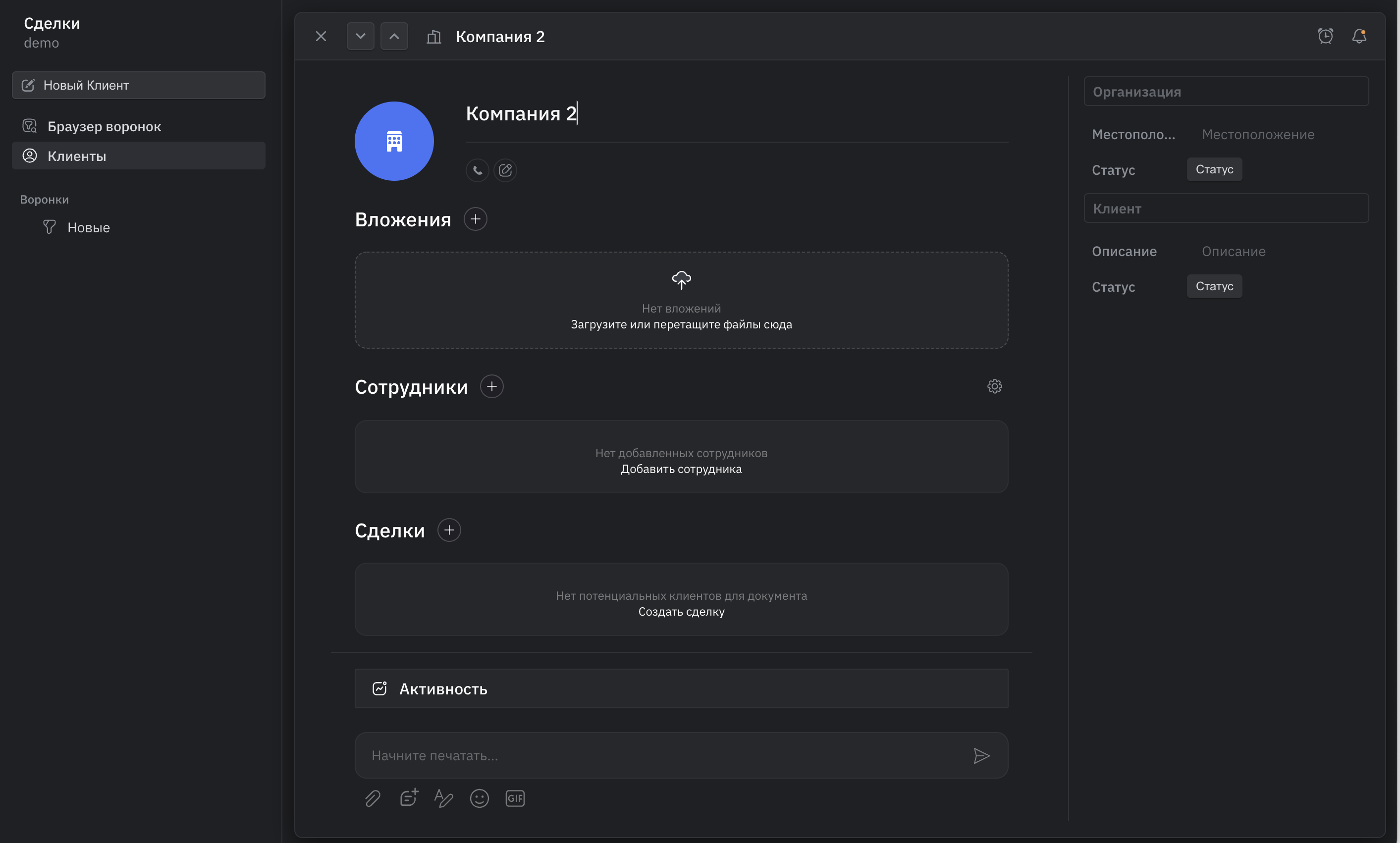1400x843 pixels.
Task: Click the Новый Клиент button
Action: (x=139, y=85)
